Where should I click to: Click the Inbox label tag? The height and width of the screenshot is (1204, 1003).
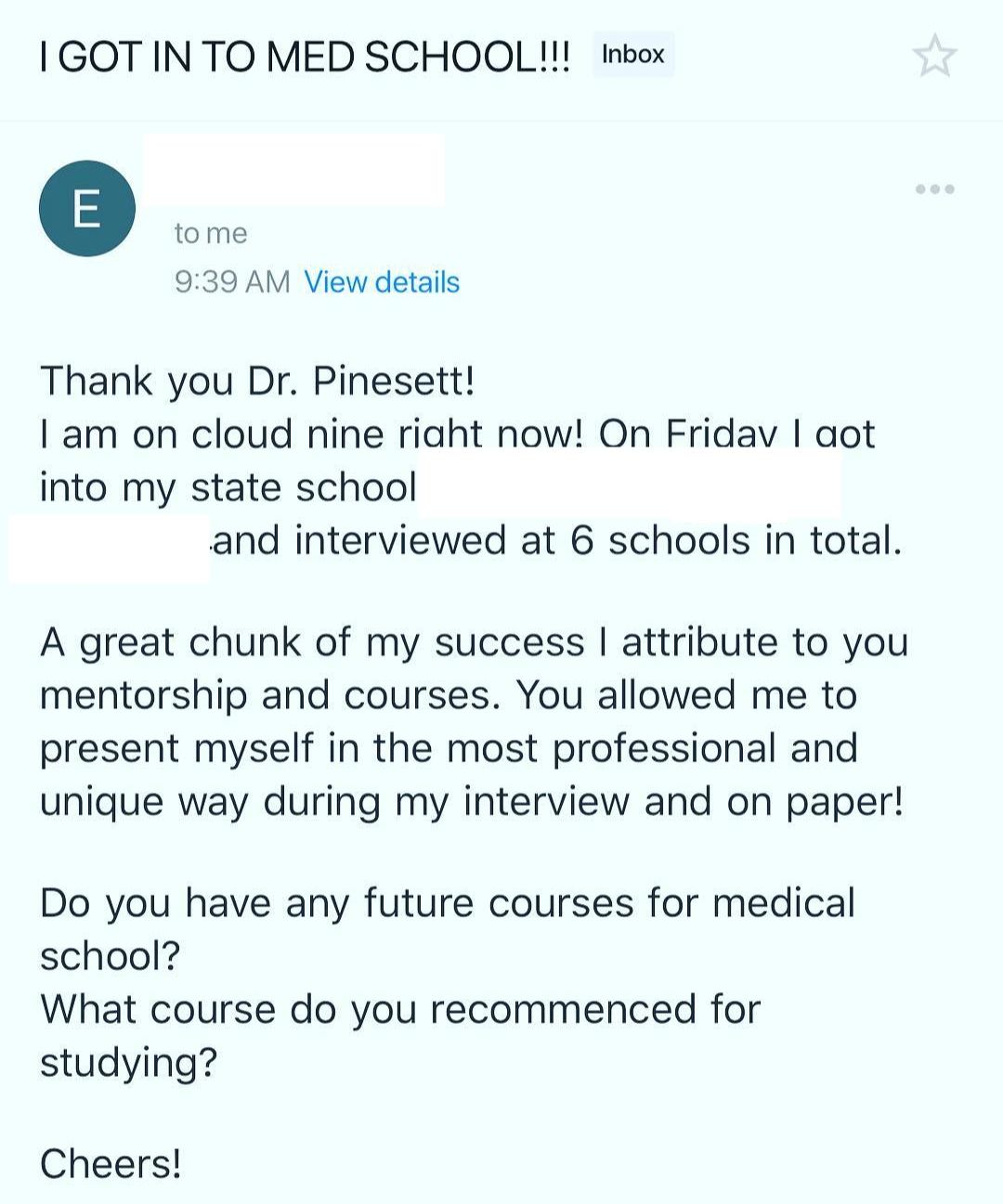tap(633, 55)
